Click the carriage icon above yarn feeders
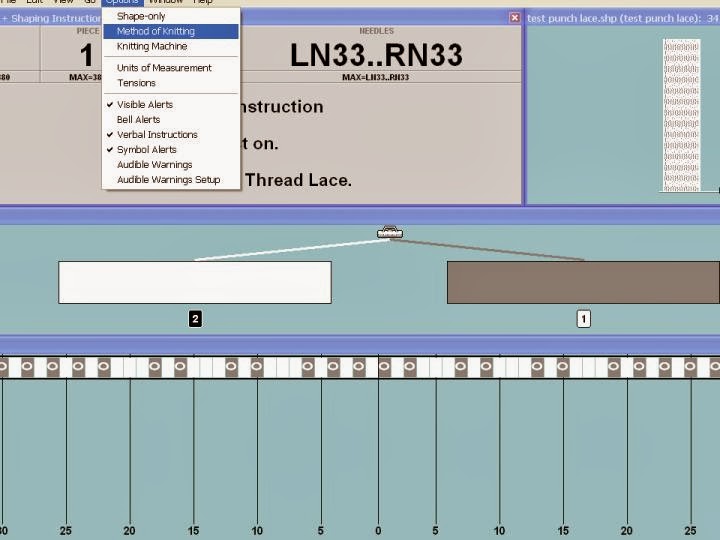720x540 pixels. pyautogui.click(x=390, y=232)
